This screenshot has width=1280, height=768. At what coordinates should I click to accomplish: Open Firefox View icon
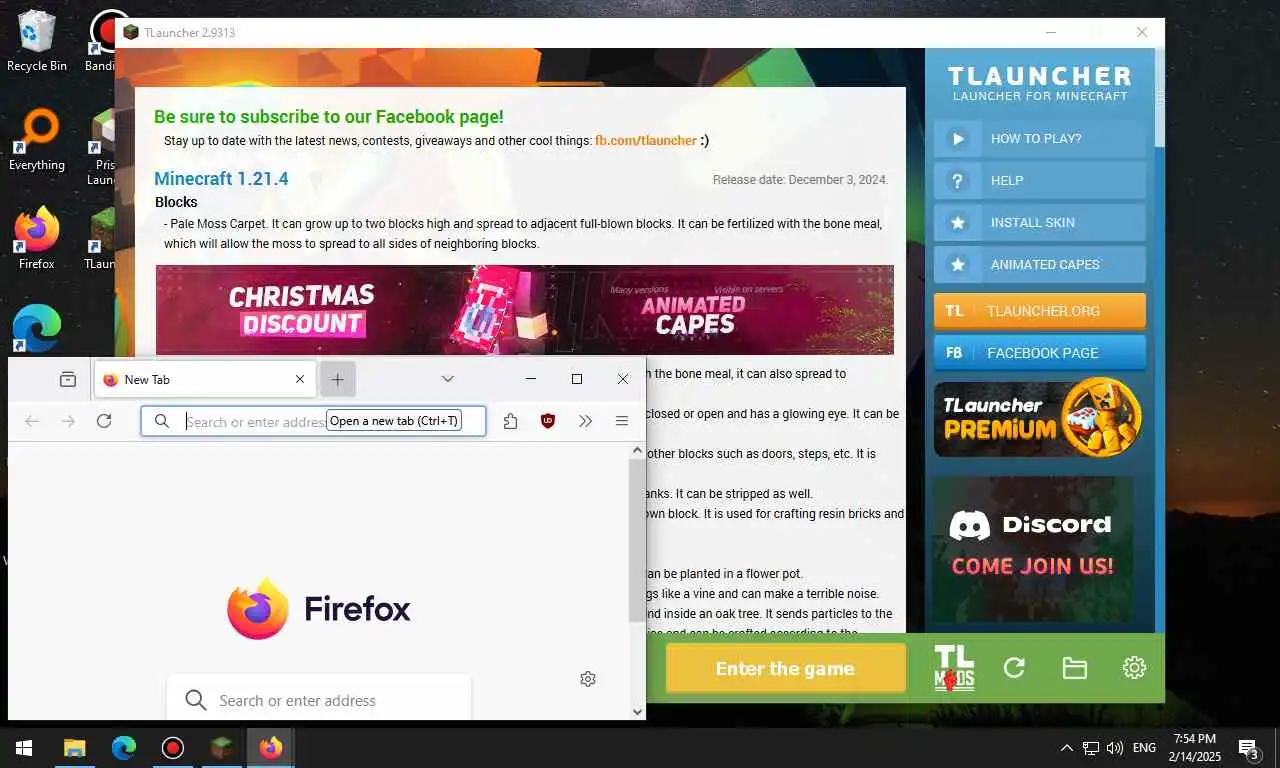coord(68,379)
